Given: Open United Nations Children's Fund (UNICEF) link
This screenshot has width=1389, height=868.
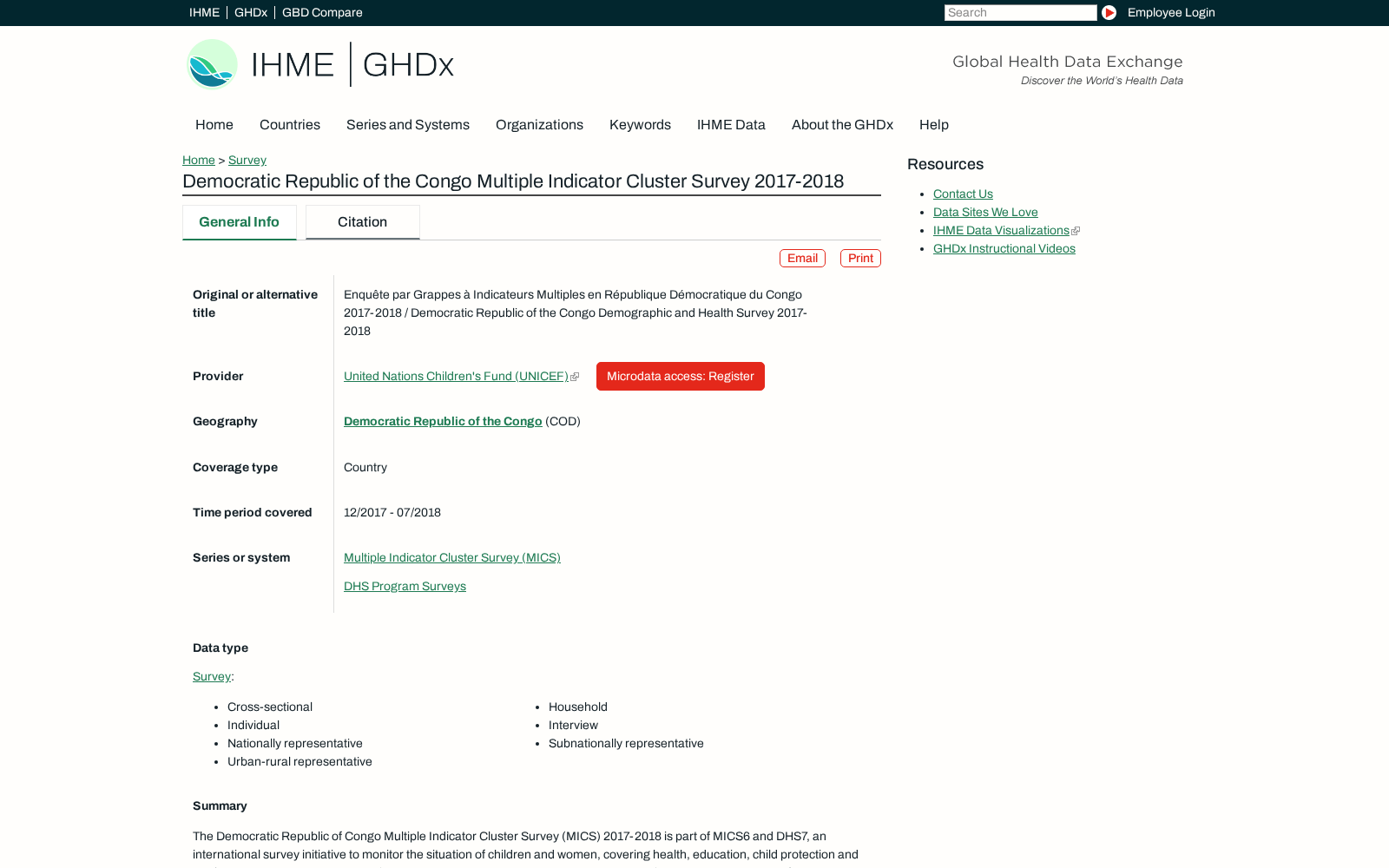Looking at the screenshot, I should point(456,376).
